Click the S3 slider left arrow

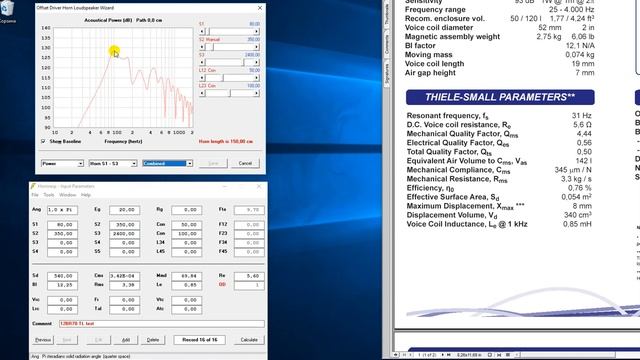pos(202,62)
